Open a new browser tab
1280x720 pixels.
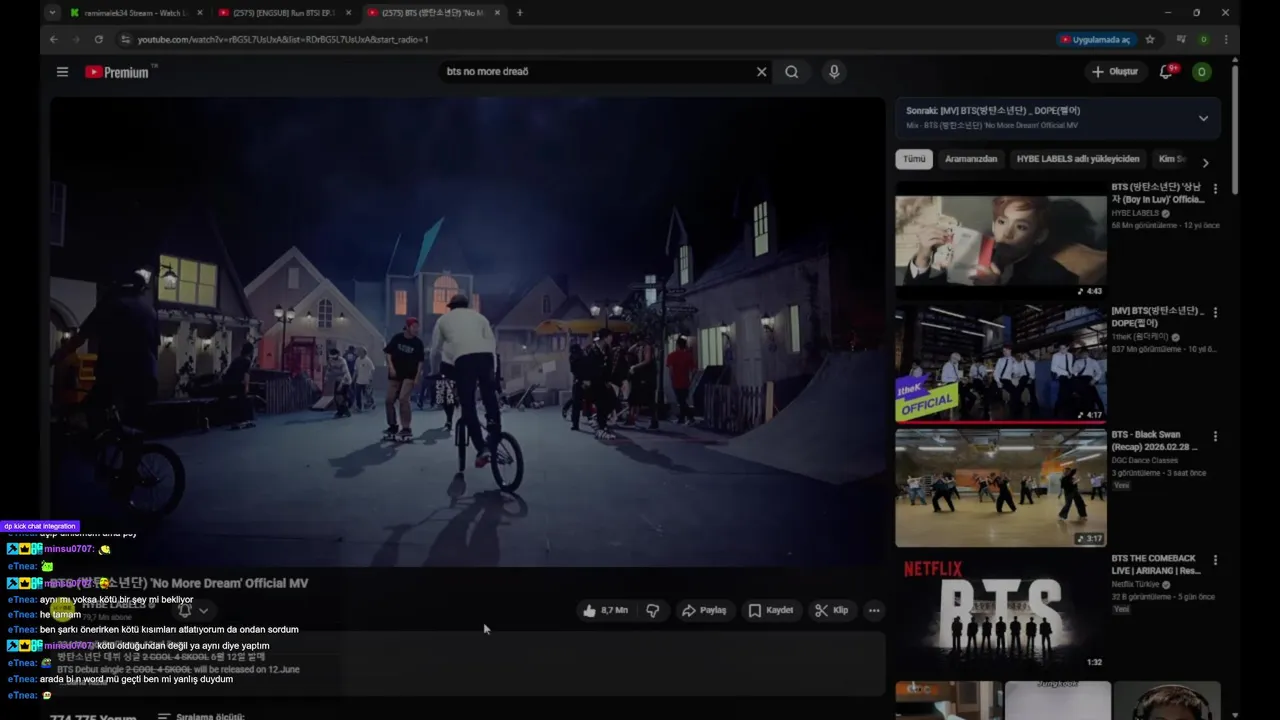coord(519,13)
